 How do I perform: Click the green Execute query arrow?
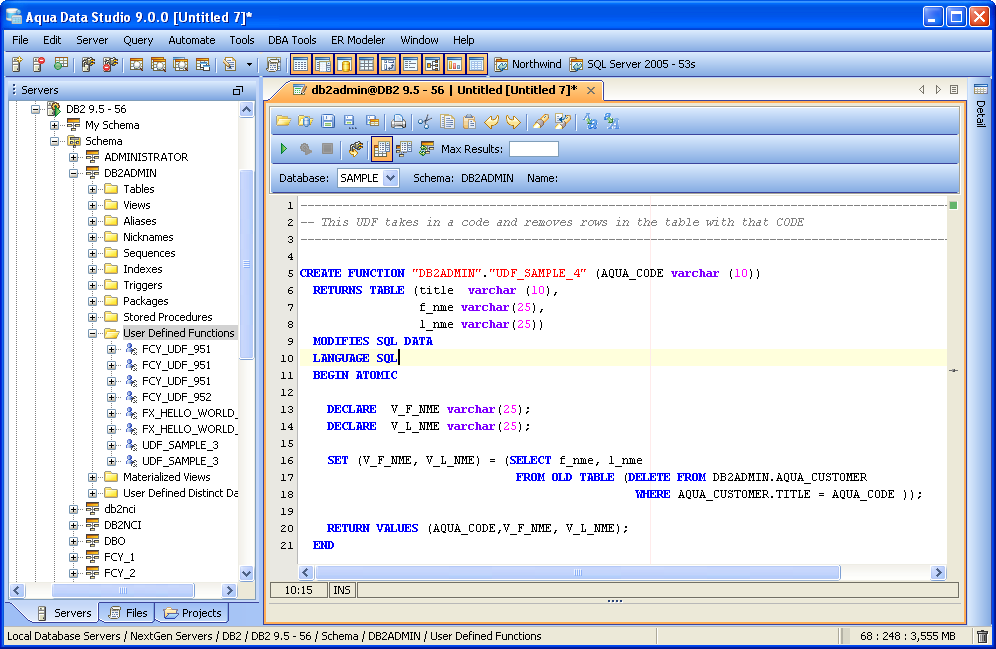tap(284, 149)
